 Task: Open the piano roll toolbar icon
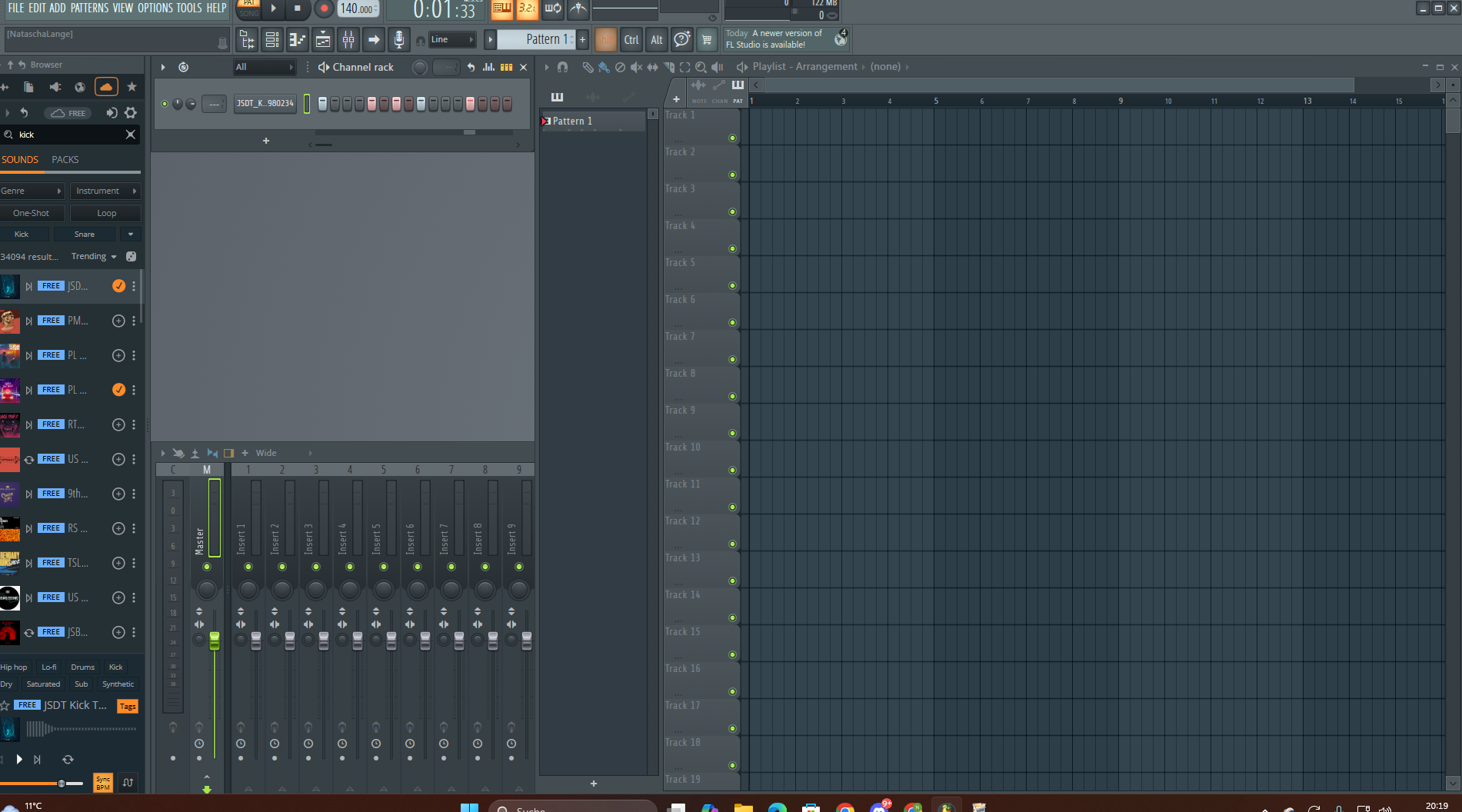pyautogui.click(x=298, y=39)
